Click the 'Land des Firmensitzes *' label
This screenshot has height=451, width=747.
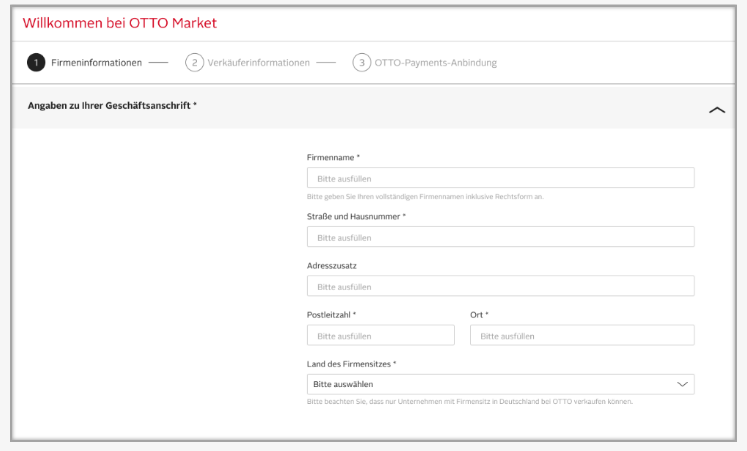pos(351,364)
